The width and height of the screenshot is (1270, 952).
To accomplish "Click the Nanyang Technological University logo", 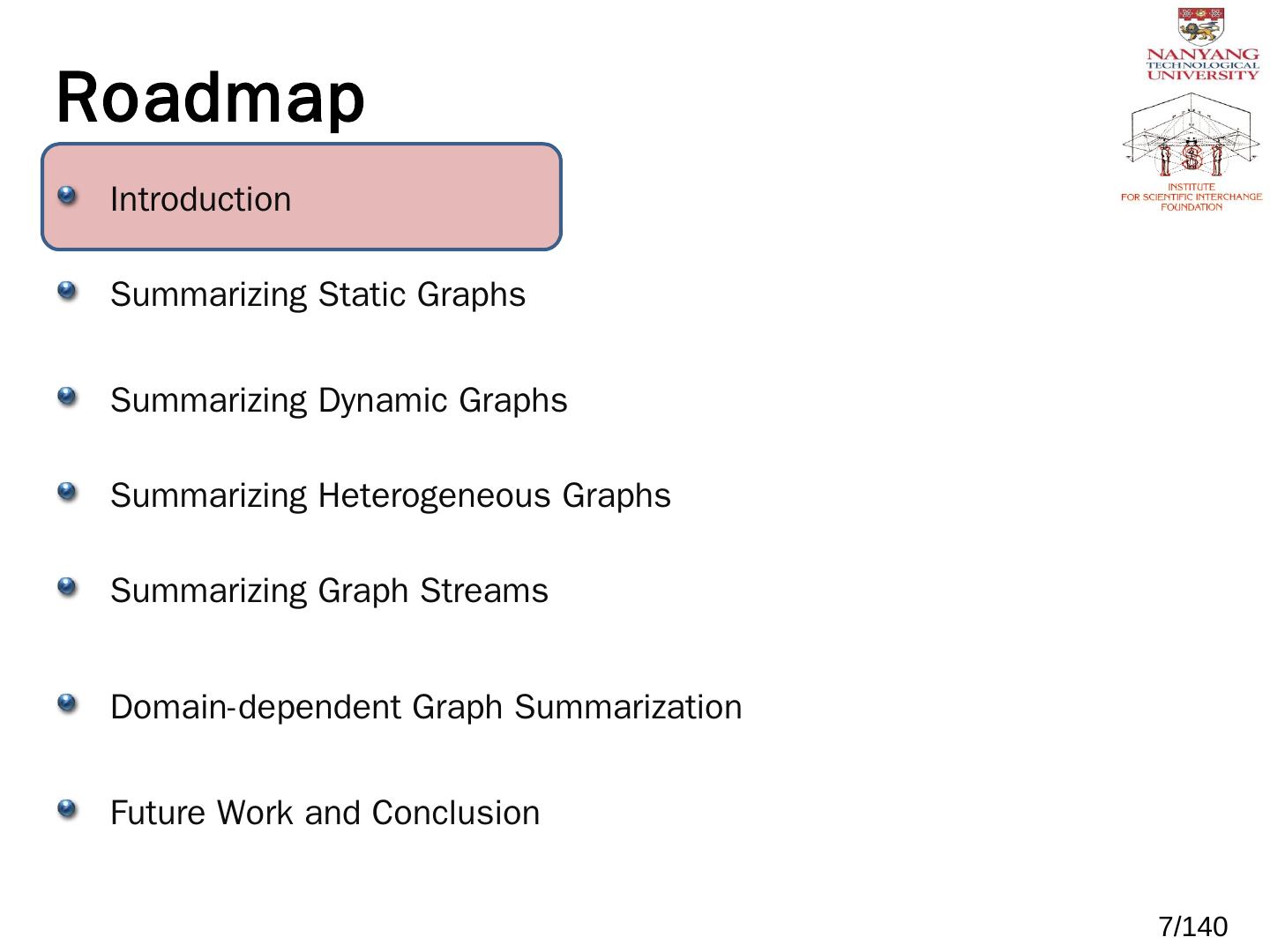I will point(1201,44).
